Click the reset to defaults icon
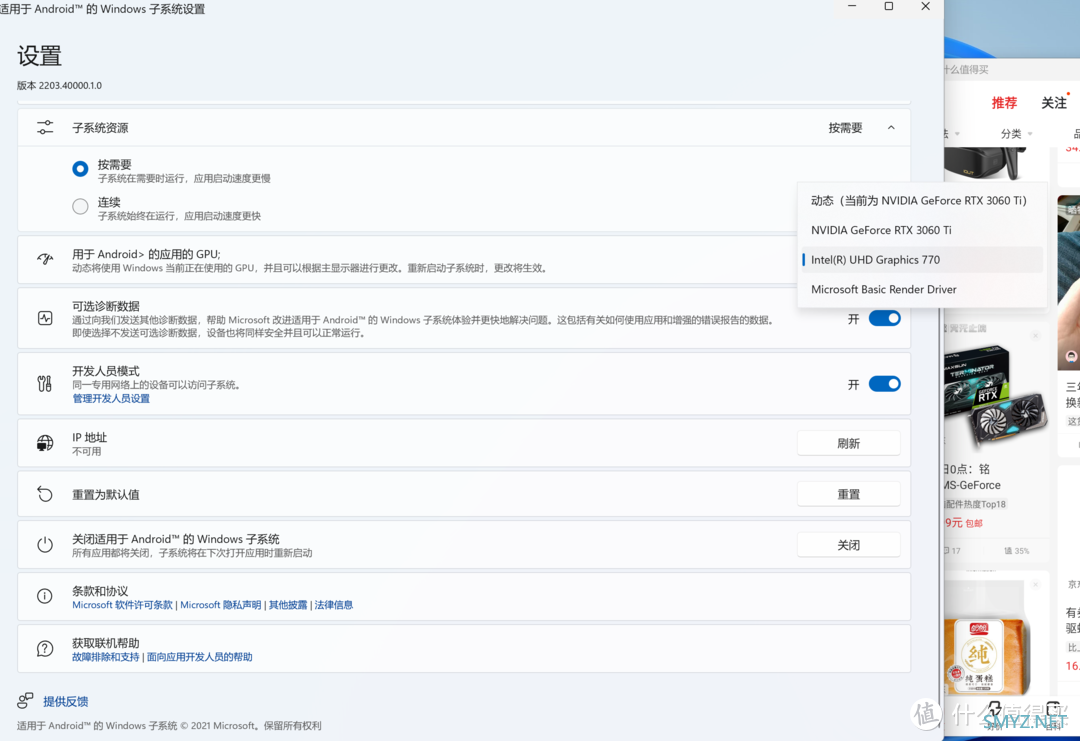 (45, 494)
